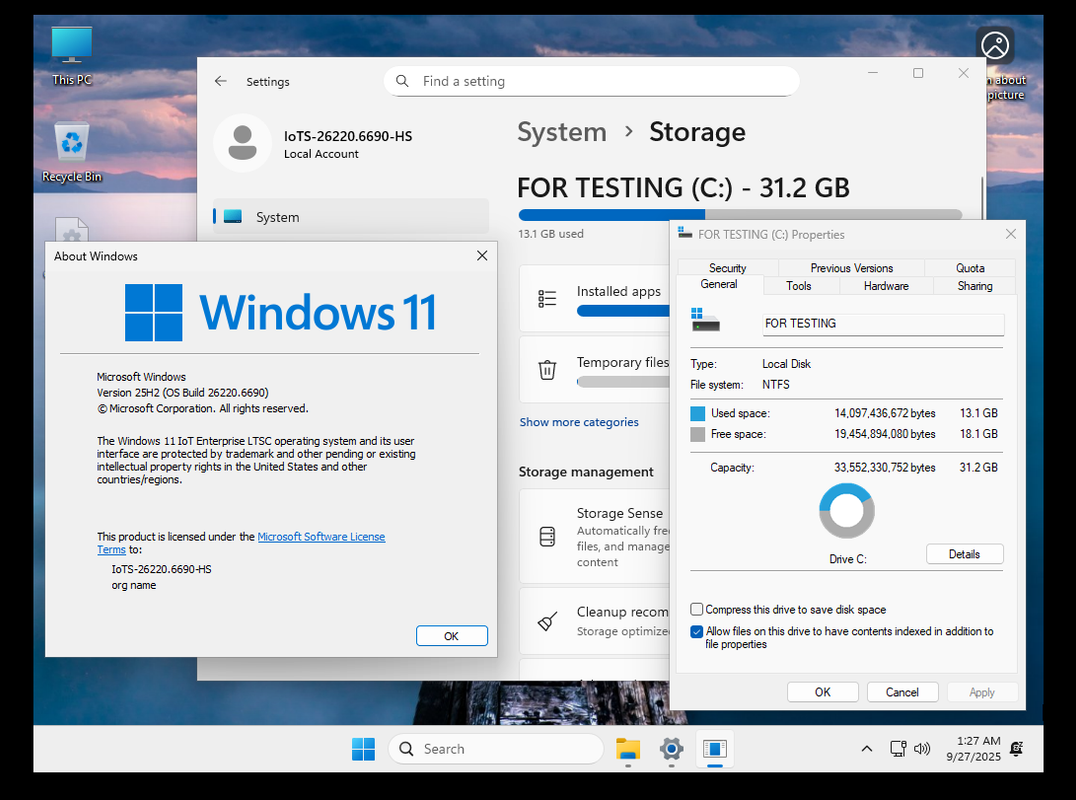This screenshot has height=800, width=1076.
Task: Click the gray Free space color swatch
Action: pyautogui.click(x=697, y=434)
